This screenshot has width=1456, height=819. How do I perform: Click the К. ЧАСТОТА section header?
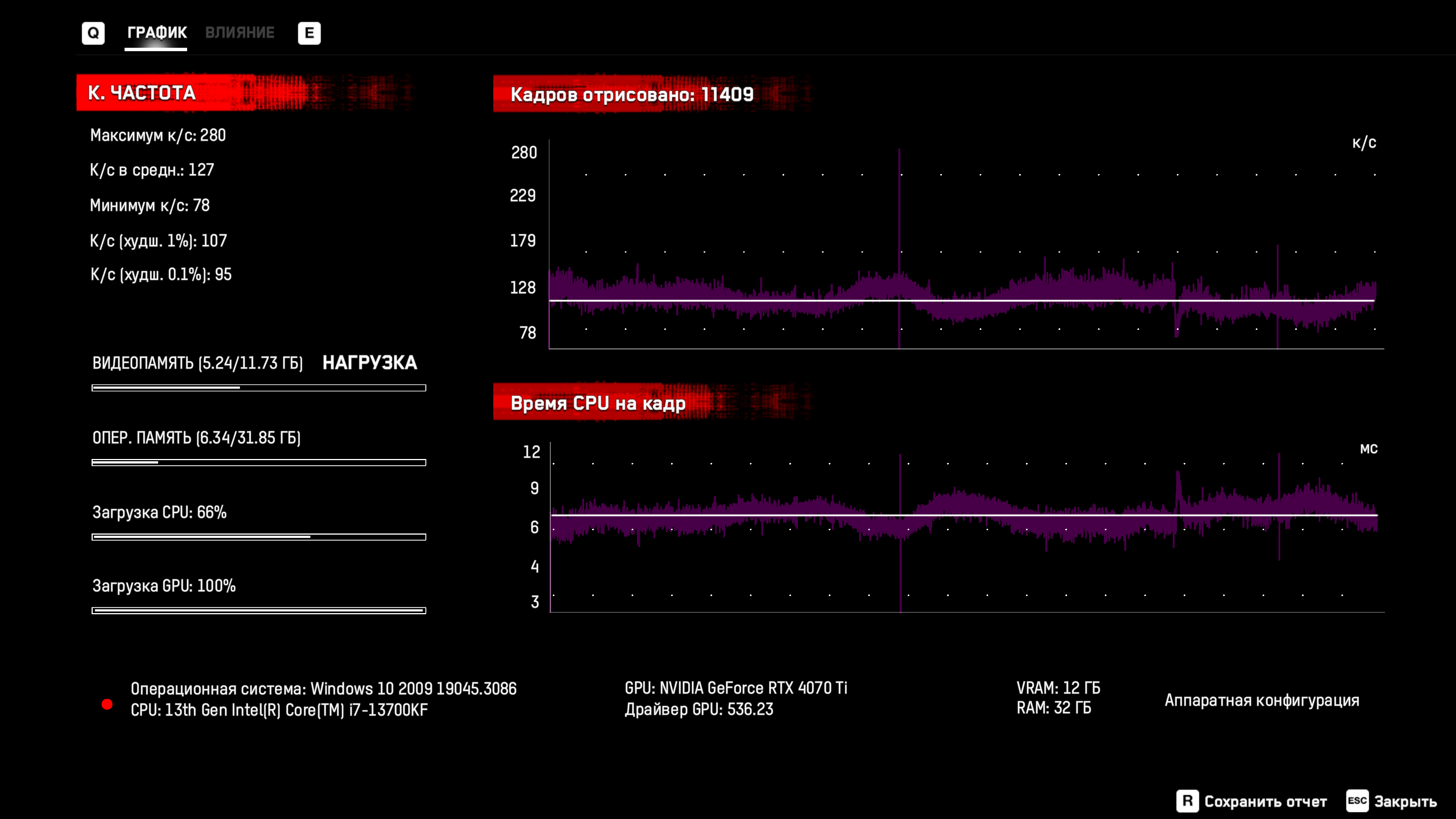pos(142,93)
